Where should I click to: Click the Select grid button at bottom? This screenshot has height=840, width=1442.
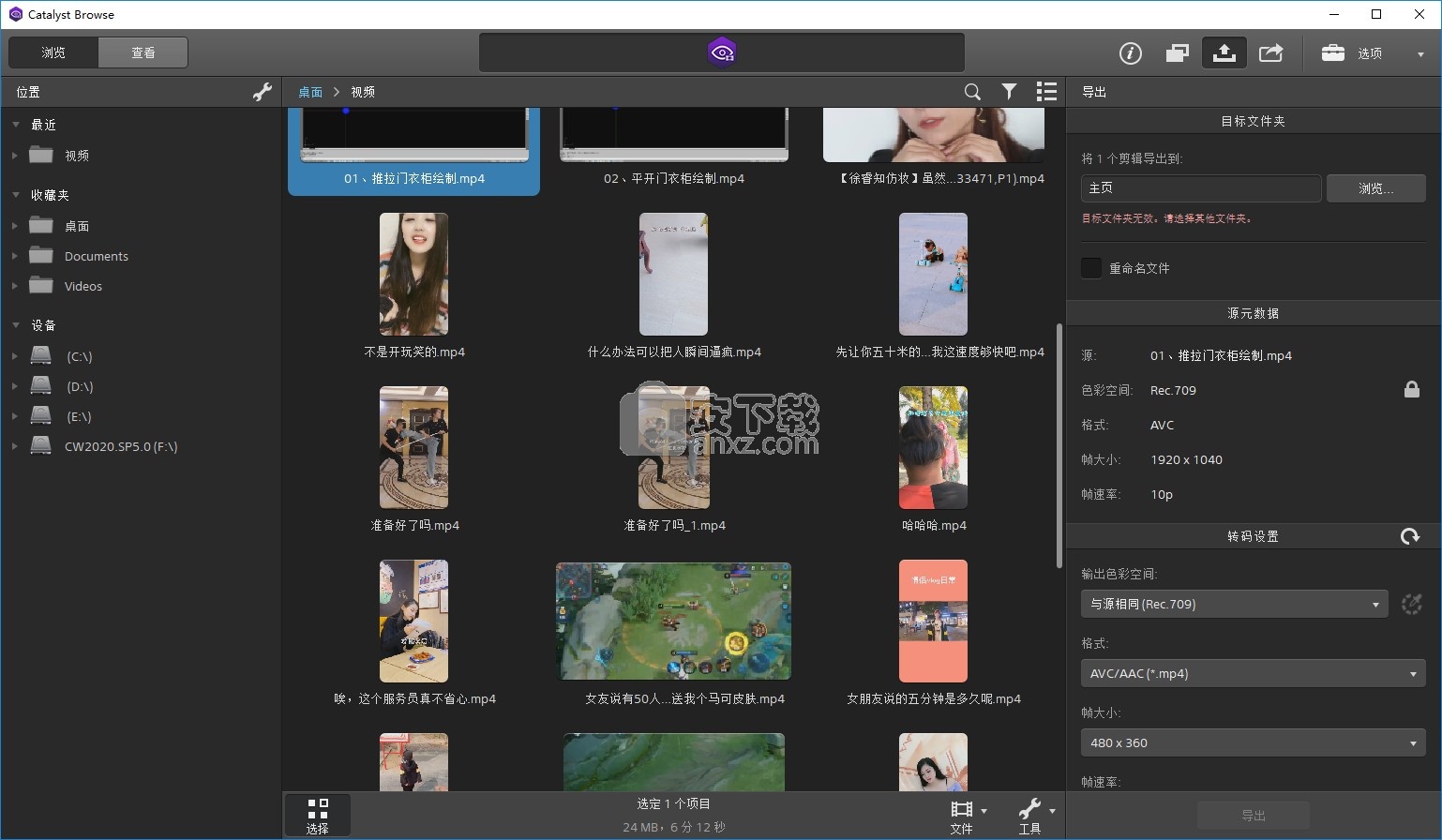point(318,815)
